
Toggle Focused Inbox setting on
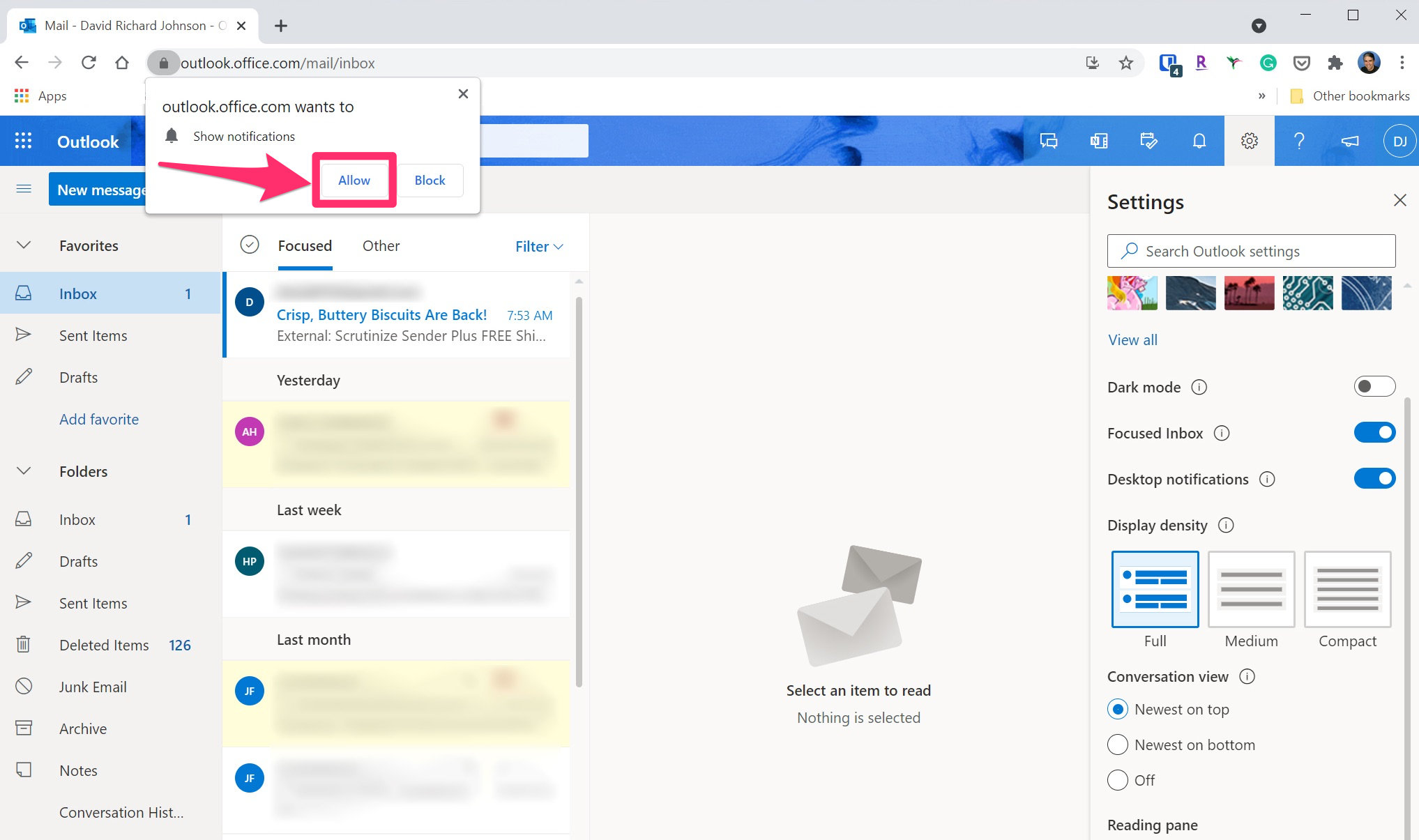click(1373, 433)
